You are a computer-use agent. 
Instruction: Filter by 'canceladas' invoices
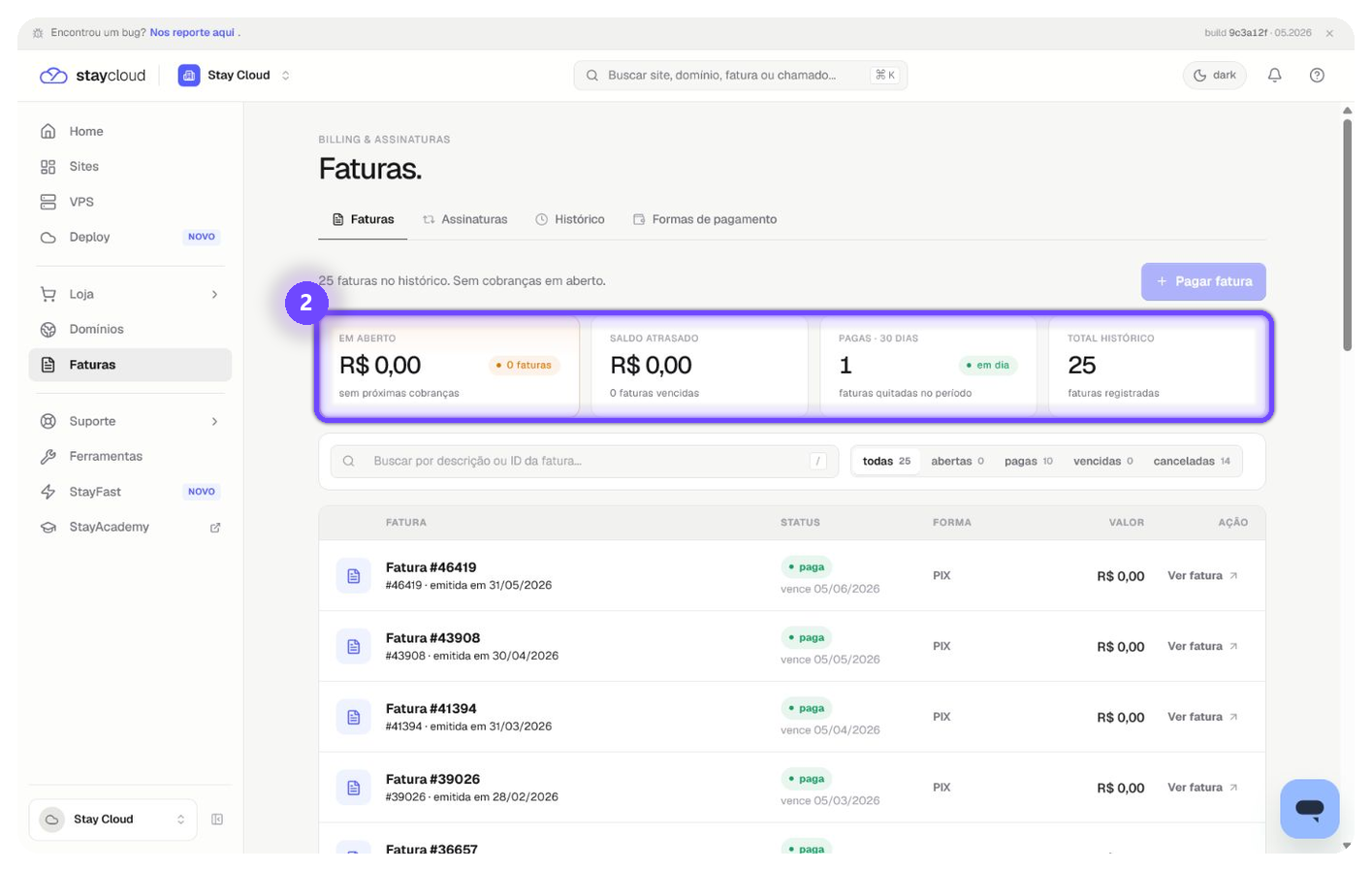(1192, 461)
